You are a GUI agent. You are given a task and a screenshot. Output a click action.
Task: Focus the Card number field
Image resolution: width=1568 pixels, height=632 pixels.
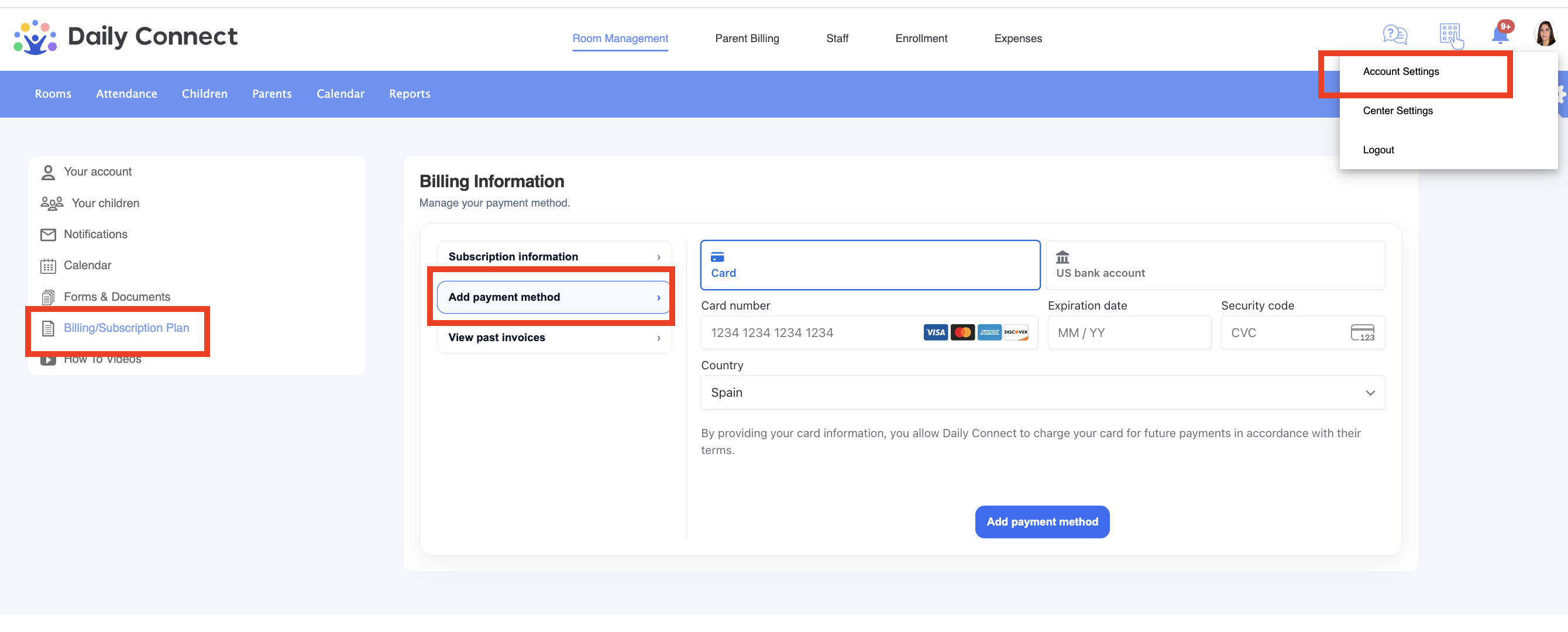(869, 332)
